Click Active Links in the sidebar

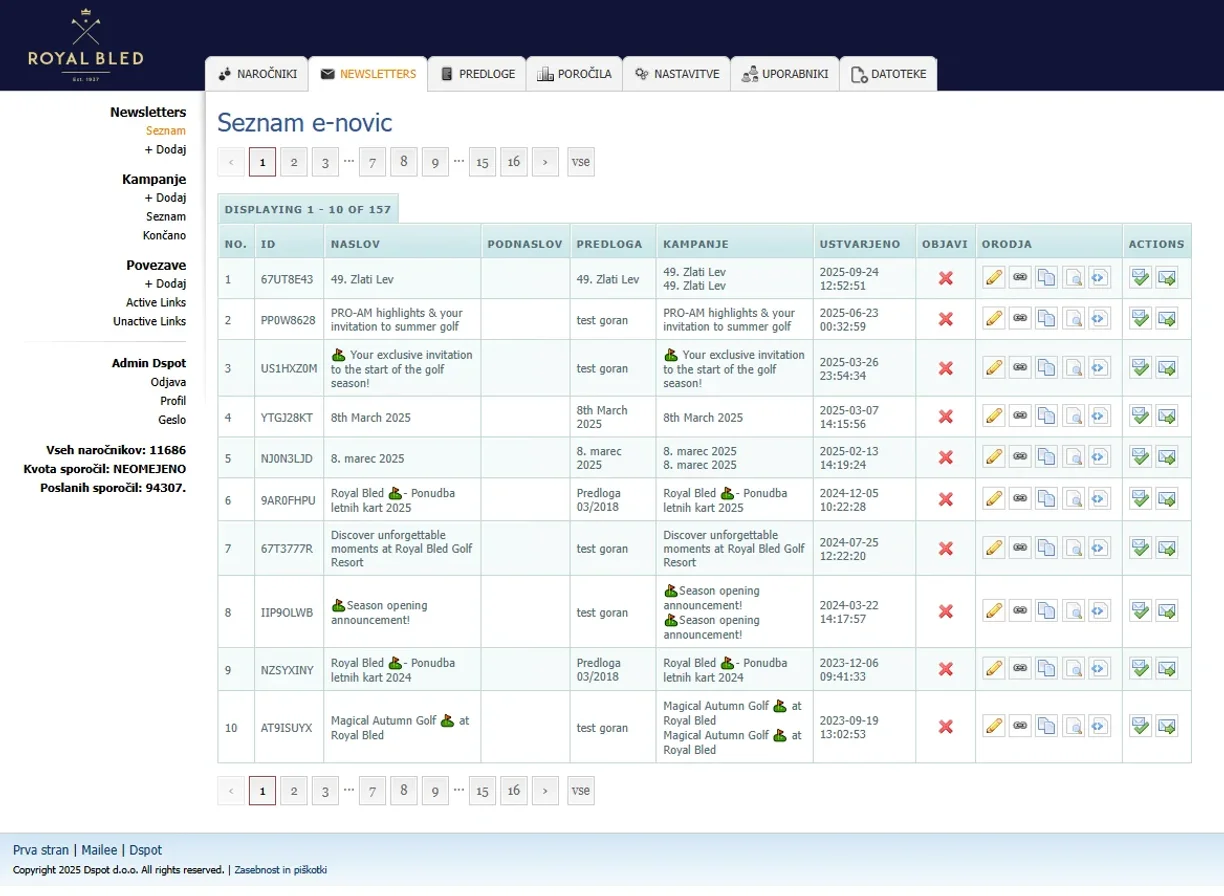tap(155, 302)
